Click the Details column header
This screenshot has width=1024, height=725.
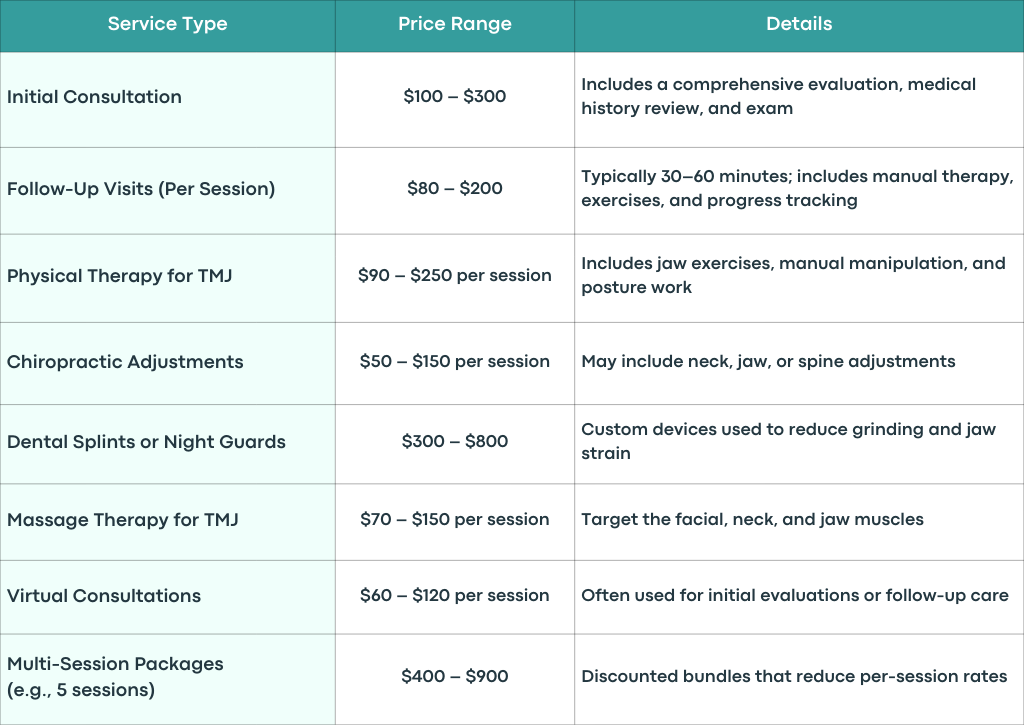[x=799, y=25]
